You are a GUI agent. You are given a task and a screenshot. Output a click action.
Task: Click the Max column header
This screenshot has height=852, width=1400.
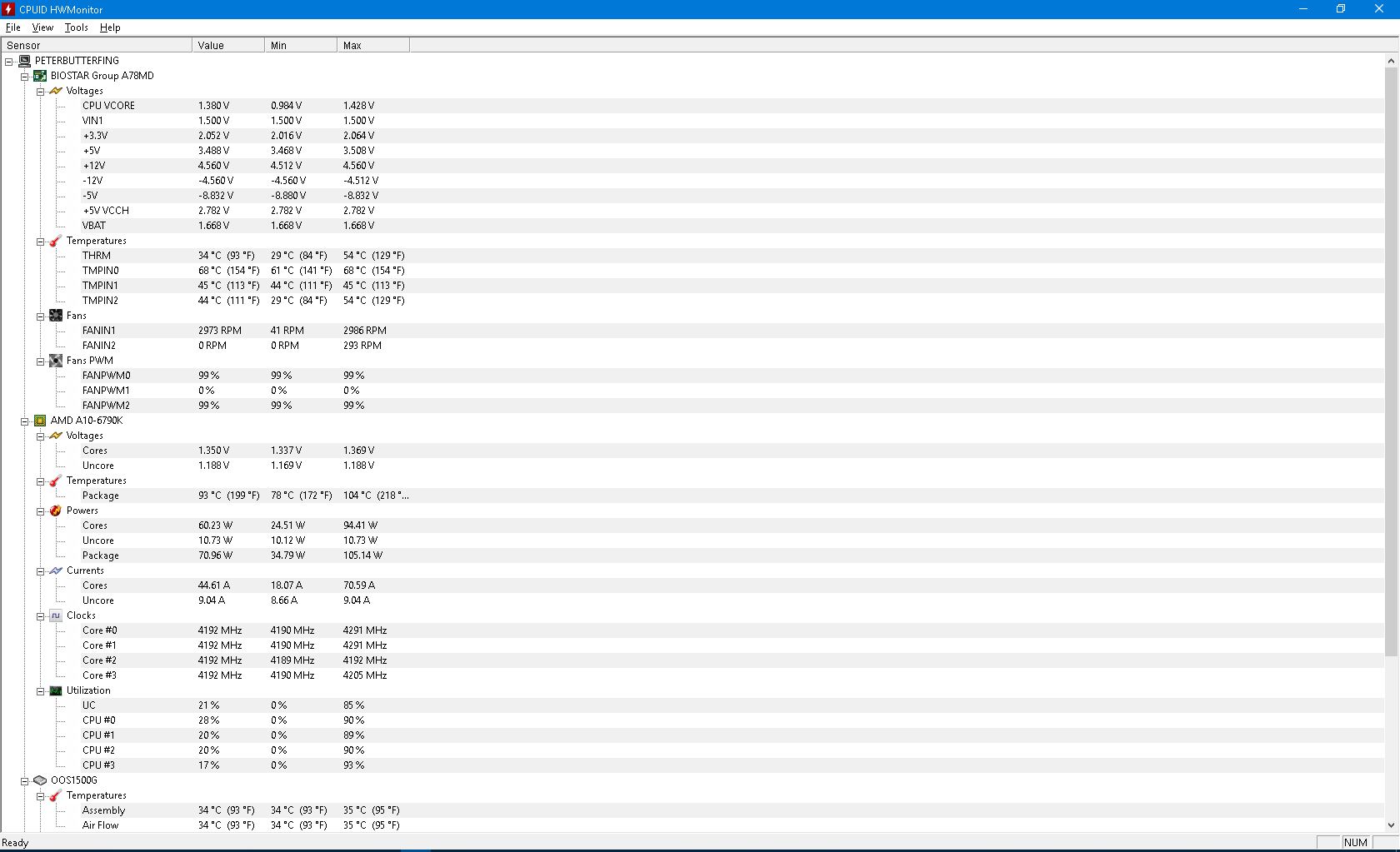point(373,45)
